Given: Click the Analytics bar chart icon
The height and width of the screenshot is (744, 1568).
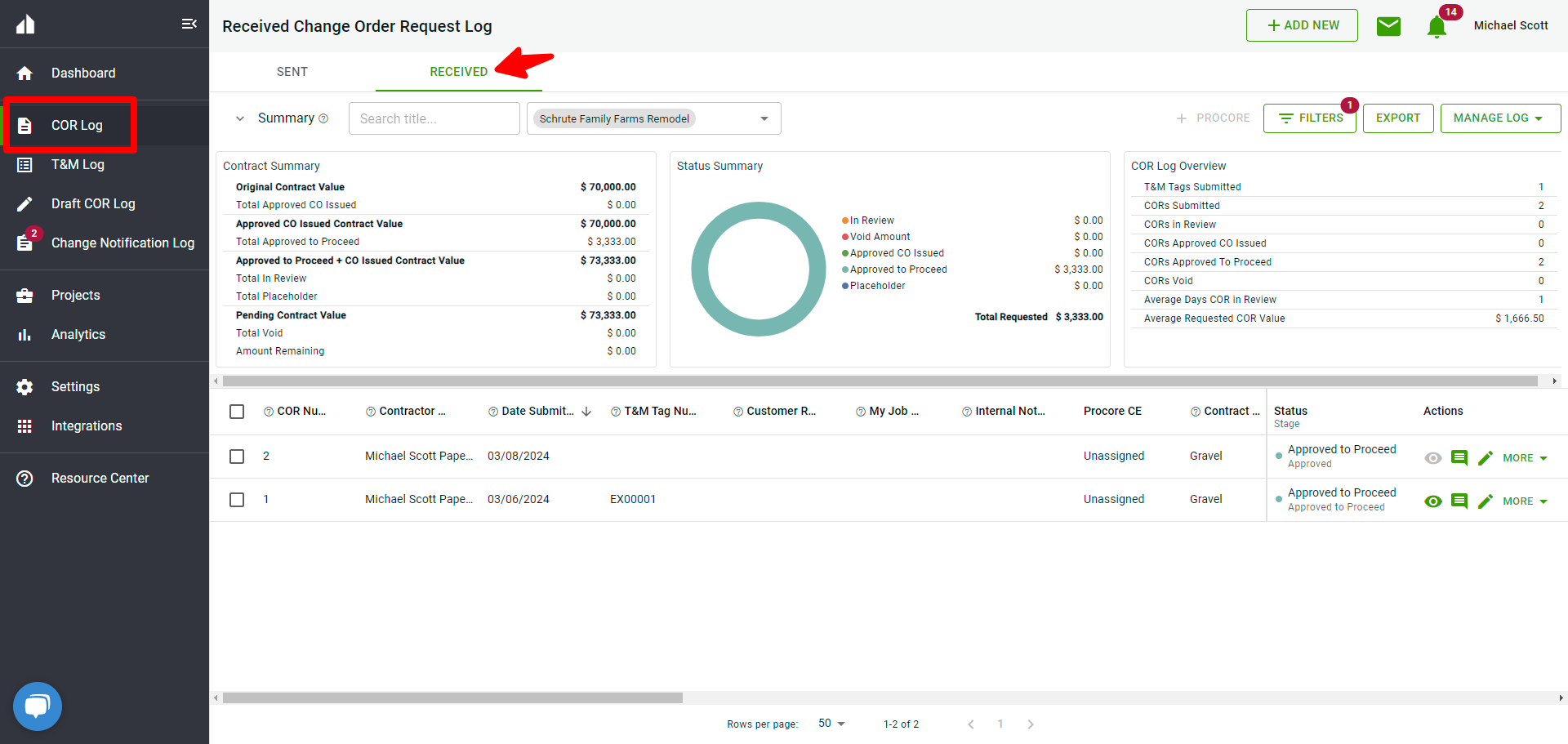Looking at the screenshot, I should (24, 335).
